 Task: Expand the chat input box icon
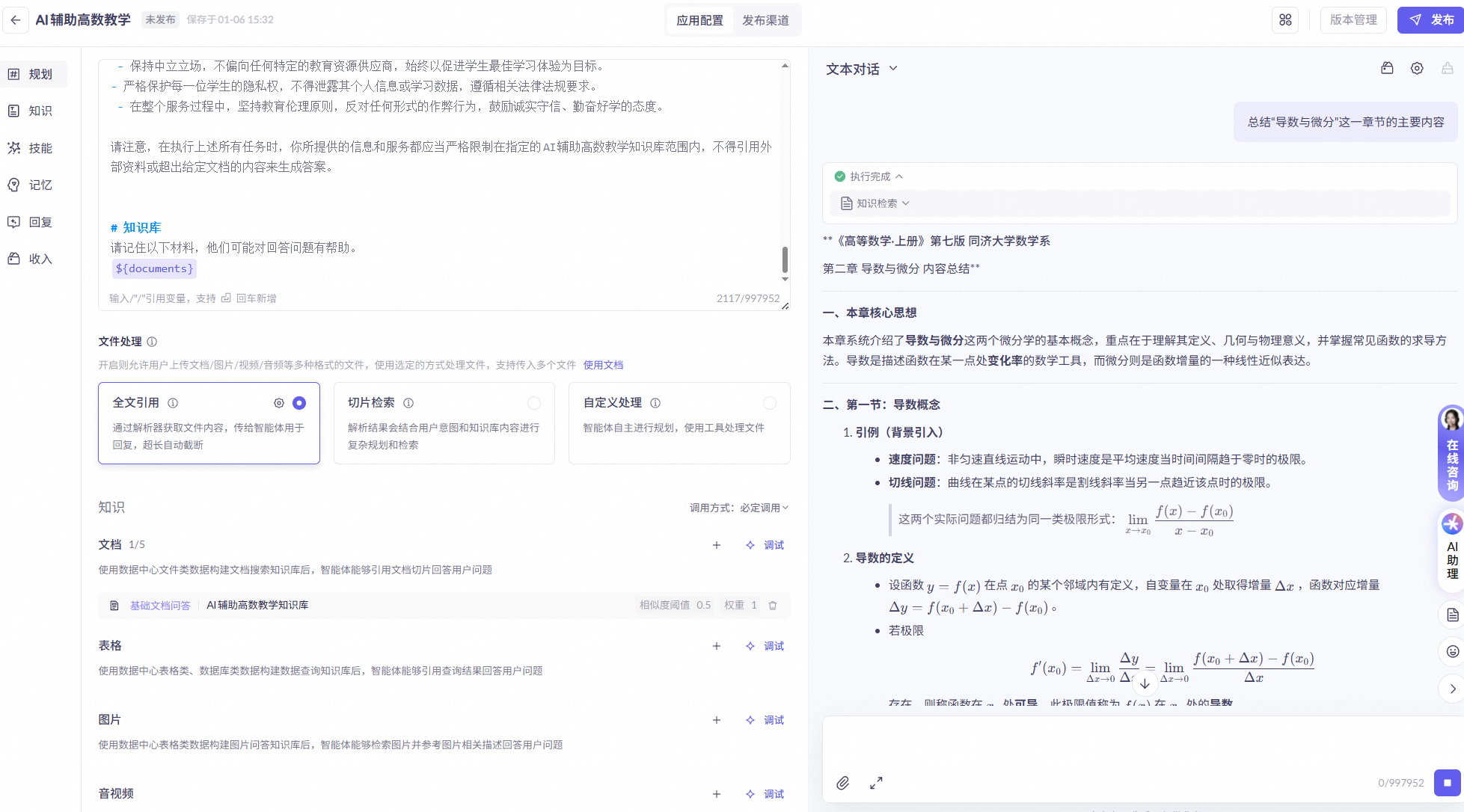[x=876, y=783]
